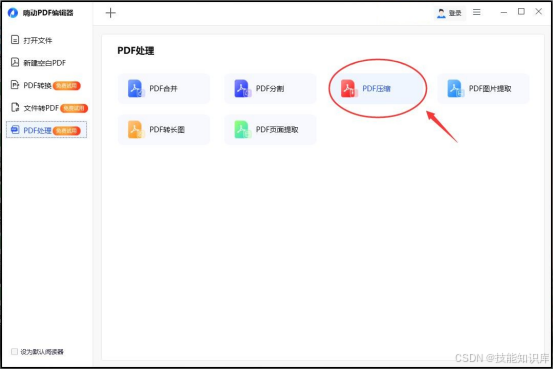The height and width of the screenshot is (369, 553).
Task: Click the red PDF压缩 icon
Action: click(x=349, y=89)
